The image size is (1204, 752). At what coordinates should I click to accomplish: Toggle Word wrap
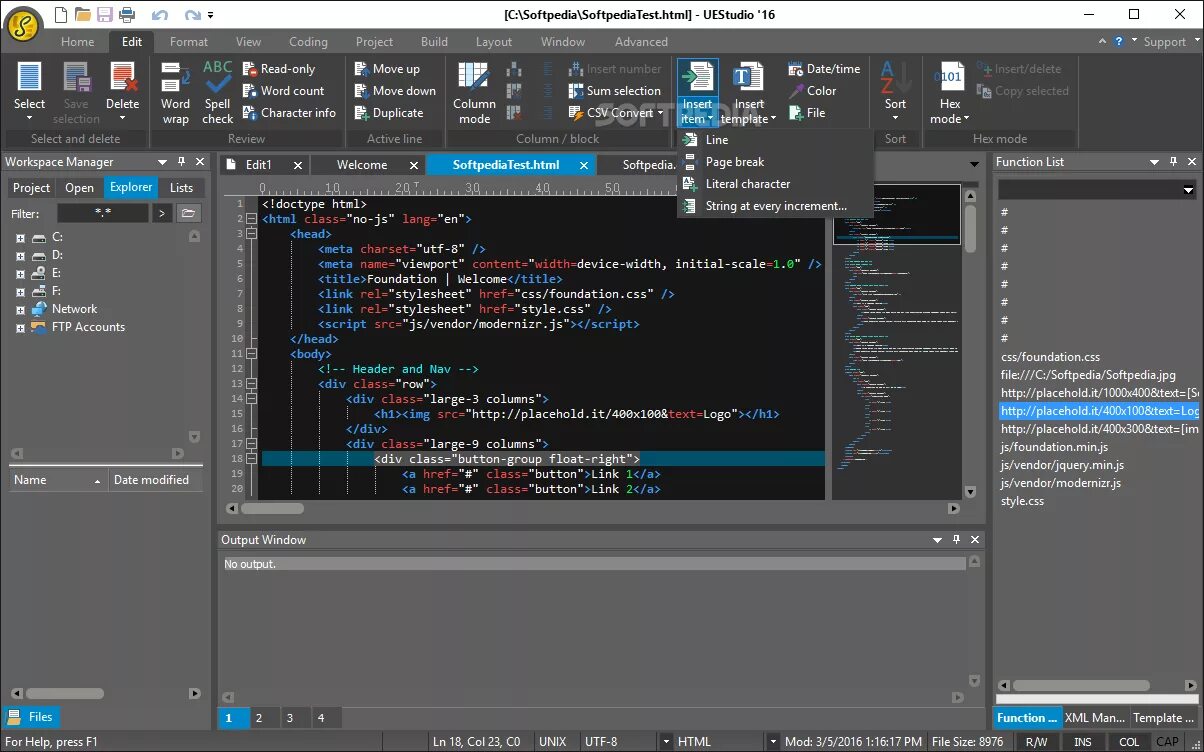pyautogui.click(x=175, y=92)
